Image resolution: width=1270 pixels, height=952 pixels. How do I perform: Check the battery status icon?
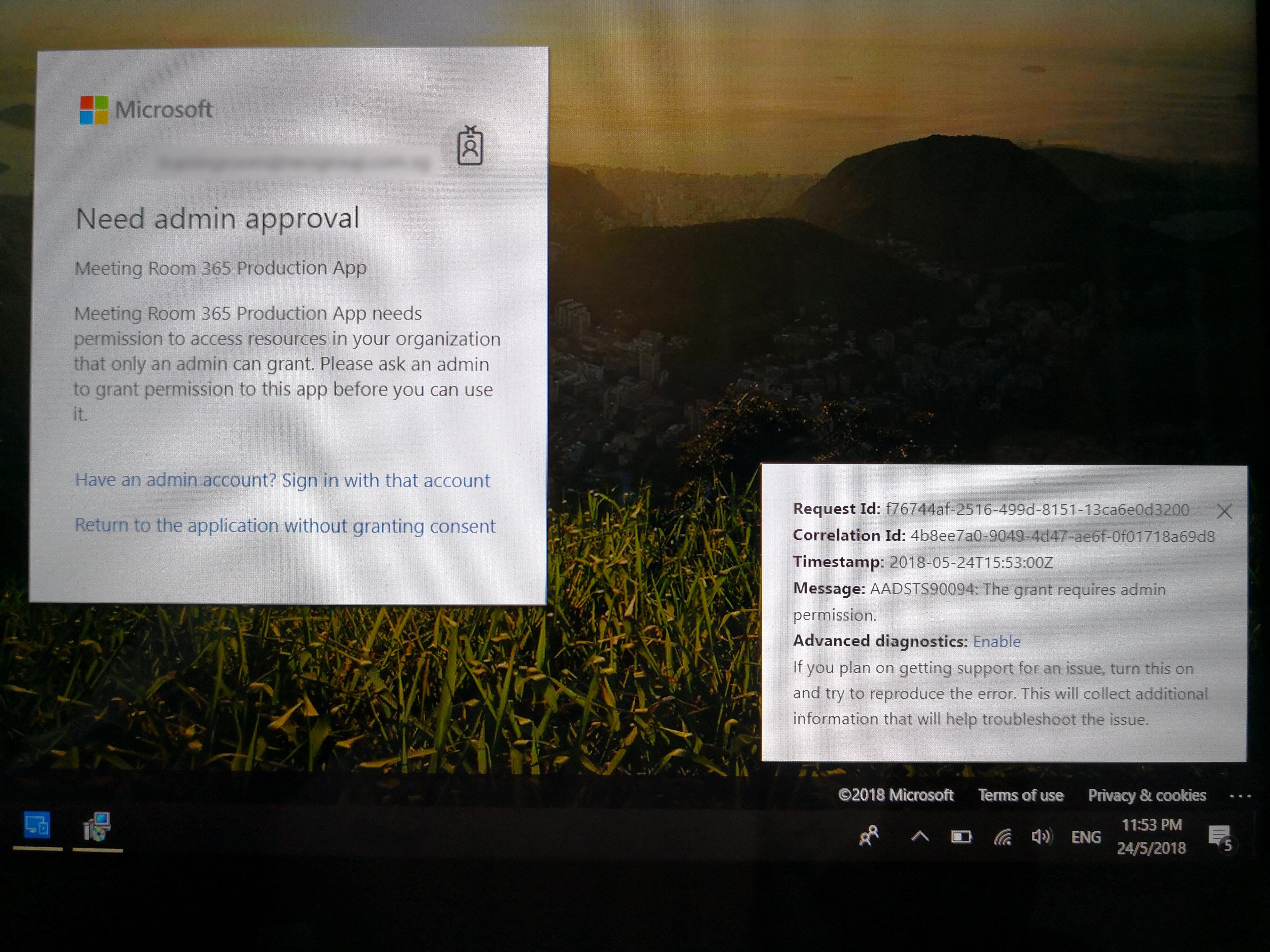961,837
